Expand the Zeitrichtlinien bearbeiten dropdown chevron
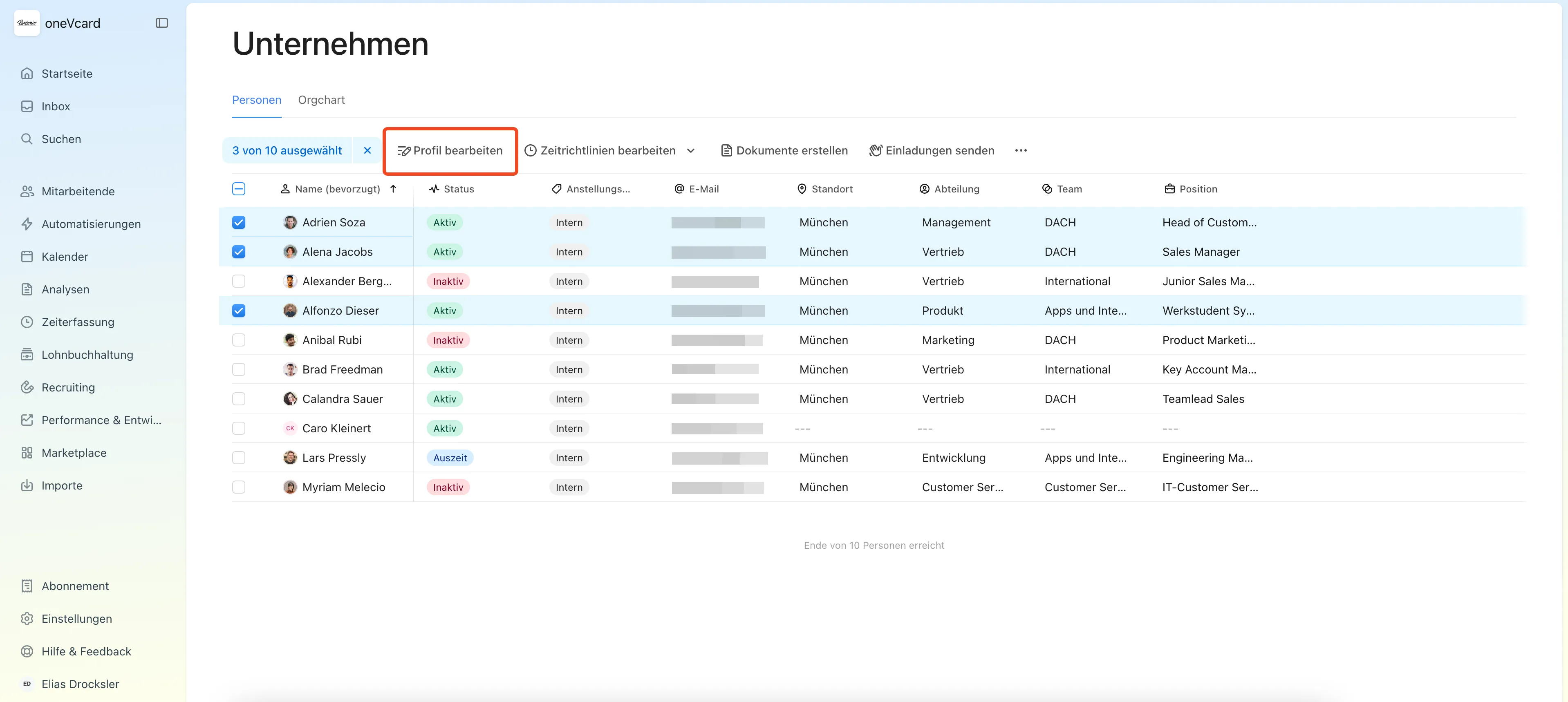The width and height of the screenshot is (1568, 702). [691, 151]
